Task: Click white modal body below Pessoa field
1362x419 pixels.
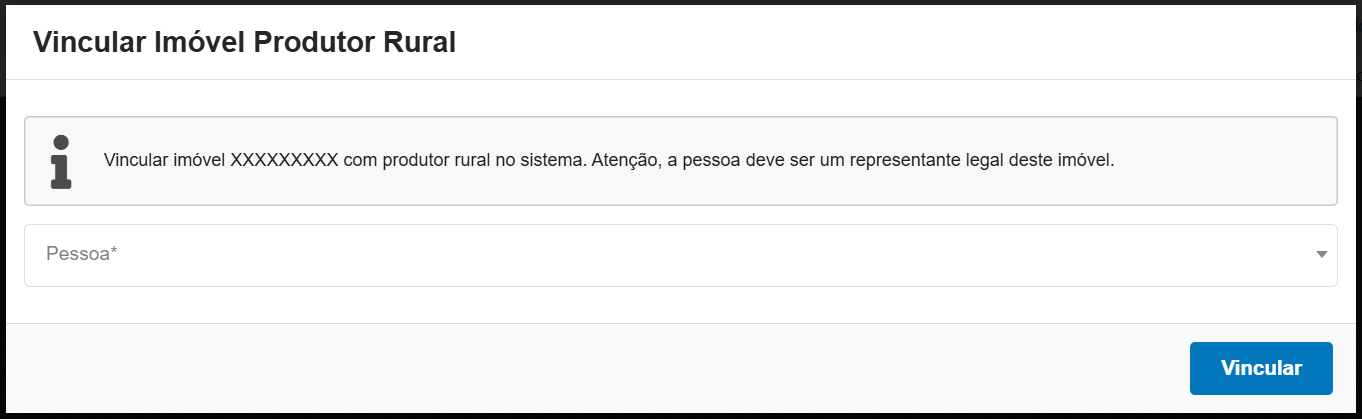Action: [x=680, y=305]
